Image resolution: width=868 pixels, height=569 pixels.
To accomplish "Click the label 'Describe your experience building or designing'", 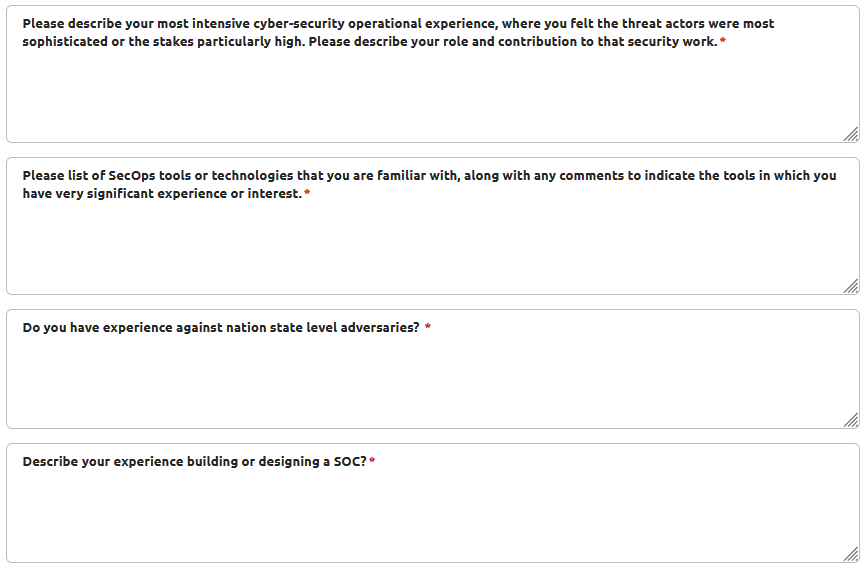I will click(194, 461).
